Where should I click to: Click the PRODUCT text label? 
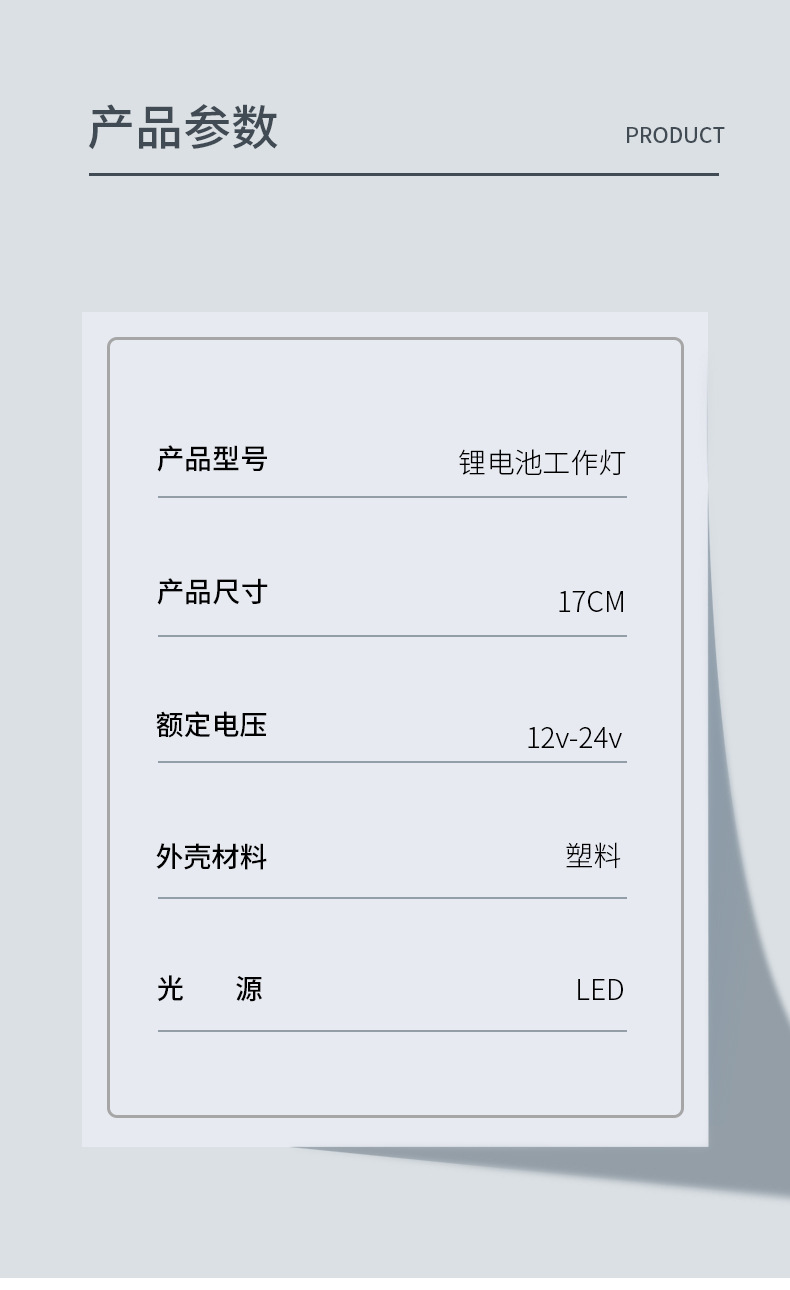pos(674,135)
